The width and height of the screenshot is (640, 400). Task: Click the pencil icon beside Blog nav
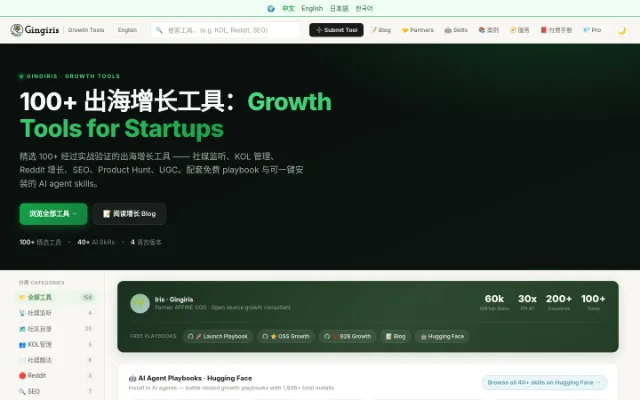tap(373, 30)
